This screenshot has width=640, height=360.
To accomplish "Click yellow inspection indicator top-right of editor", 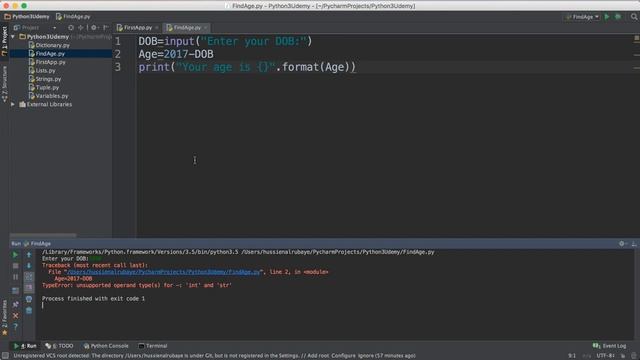I will point(636,38).
